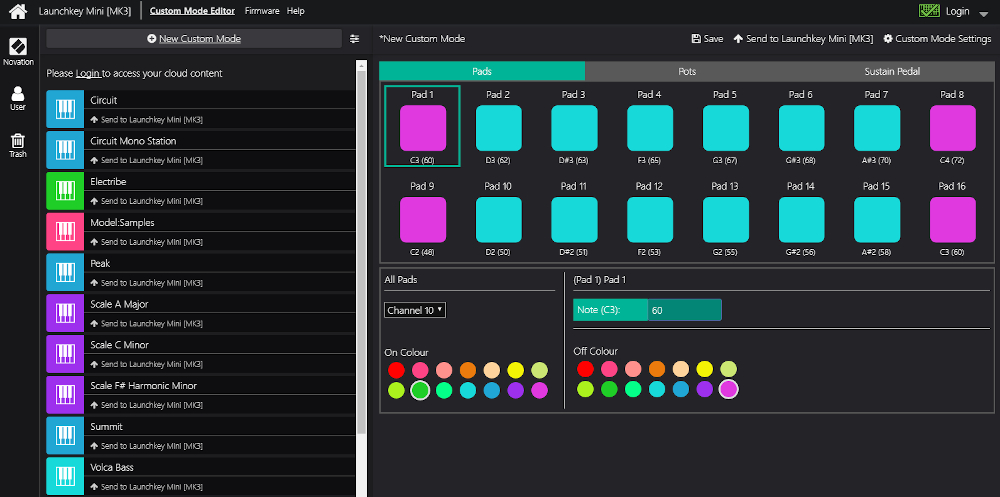Image resolution: width=1000 pixels, height=497 pixels.
Task: Expand the Channel 10 dropdown
Action: point(415,311)
